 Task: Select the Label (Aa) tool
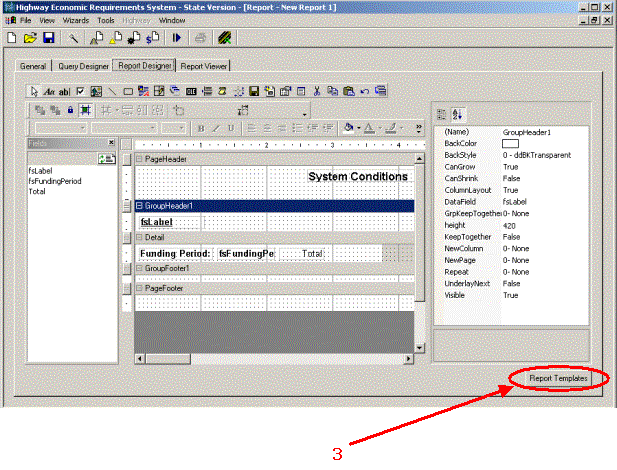49,91
